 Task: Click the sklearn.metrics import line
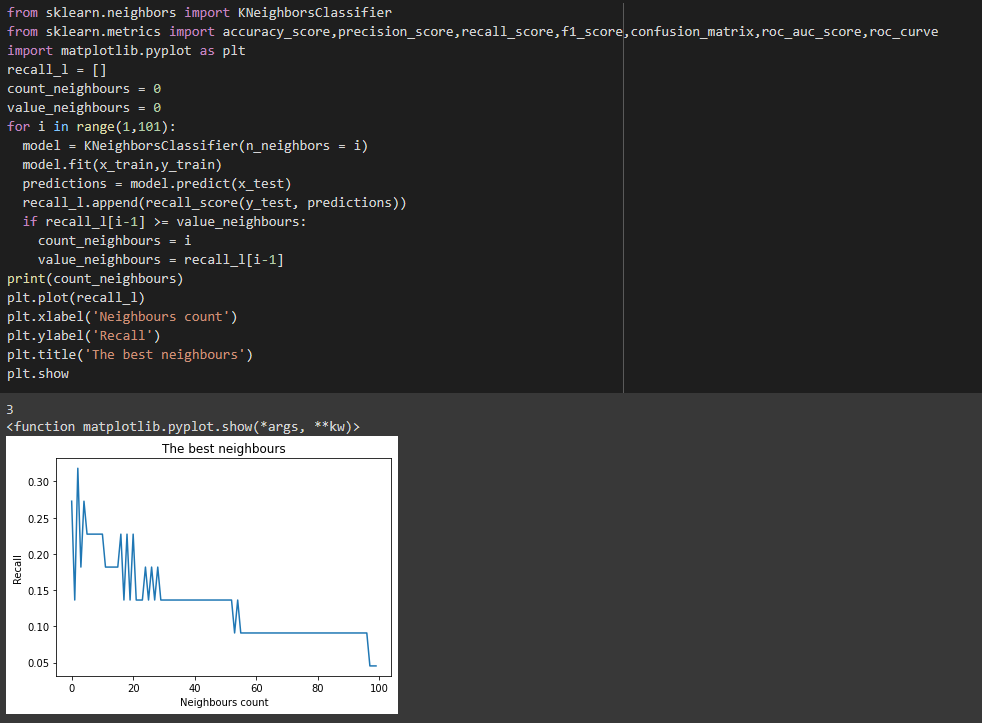click(x=472, y=31)
